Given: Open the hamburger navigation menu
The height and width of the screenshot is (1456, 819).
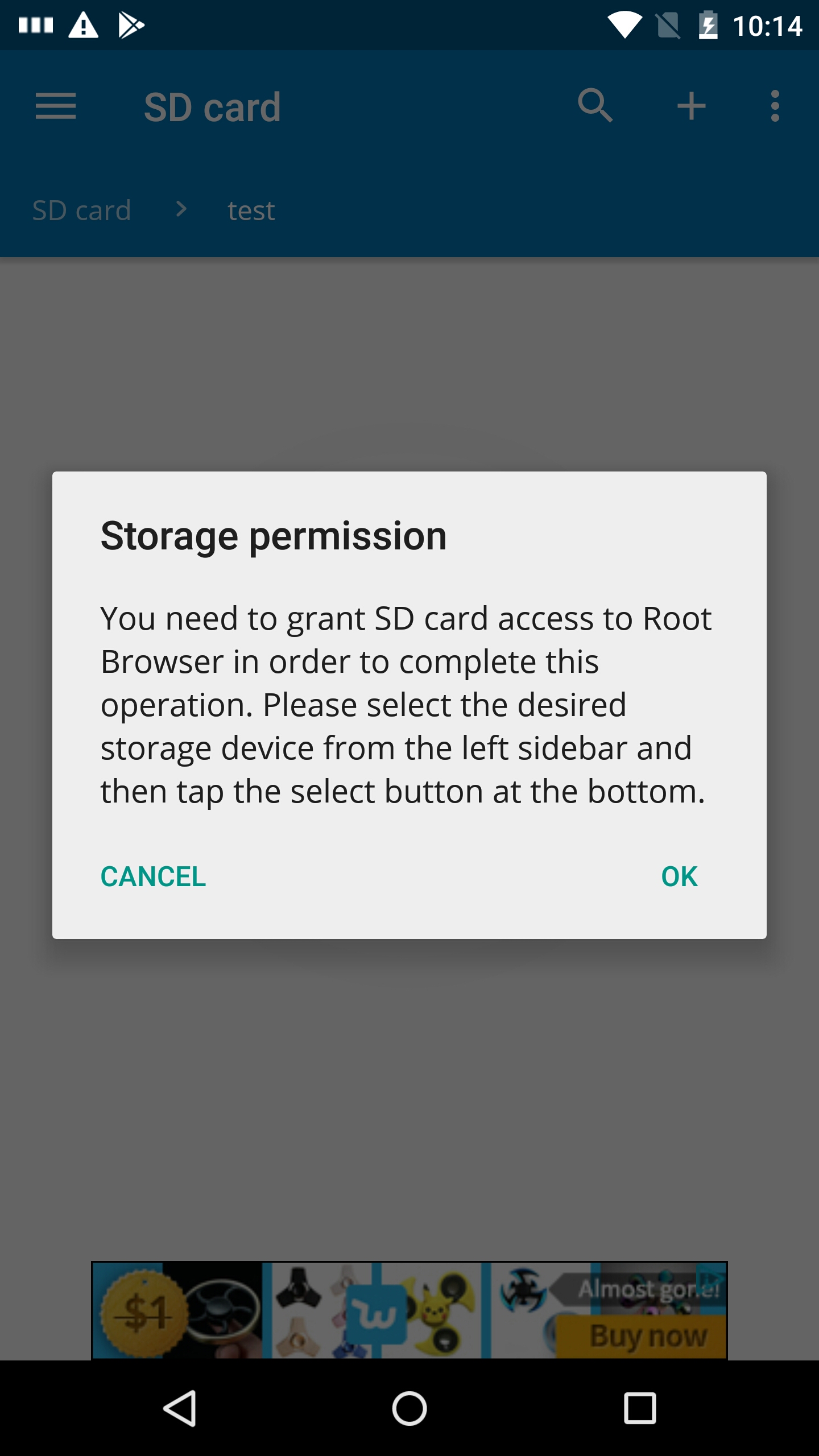Looking at the screenshot, I should pos(55,106).
